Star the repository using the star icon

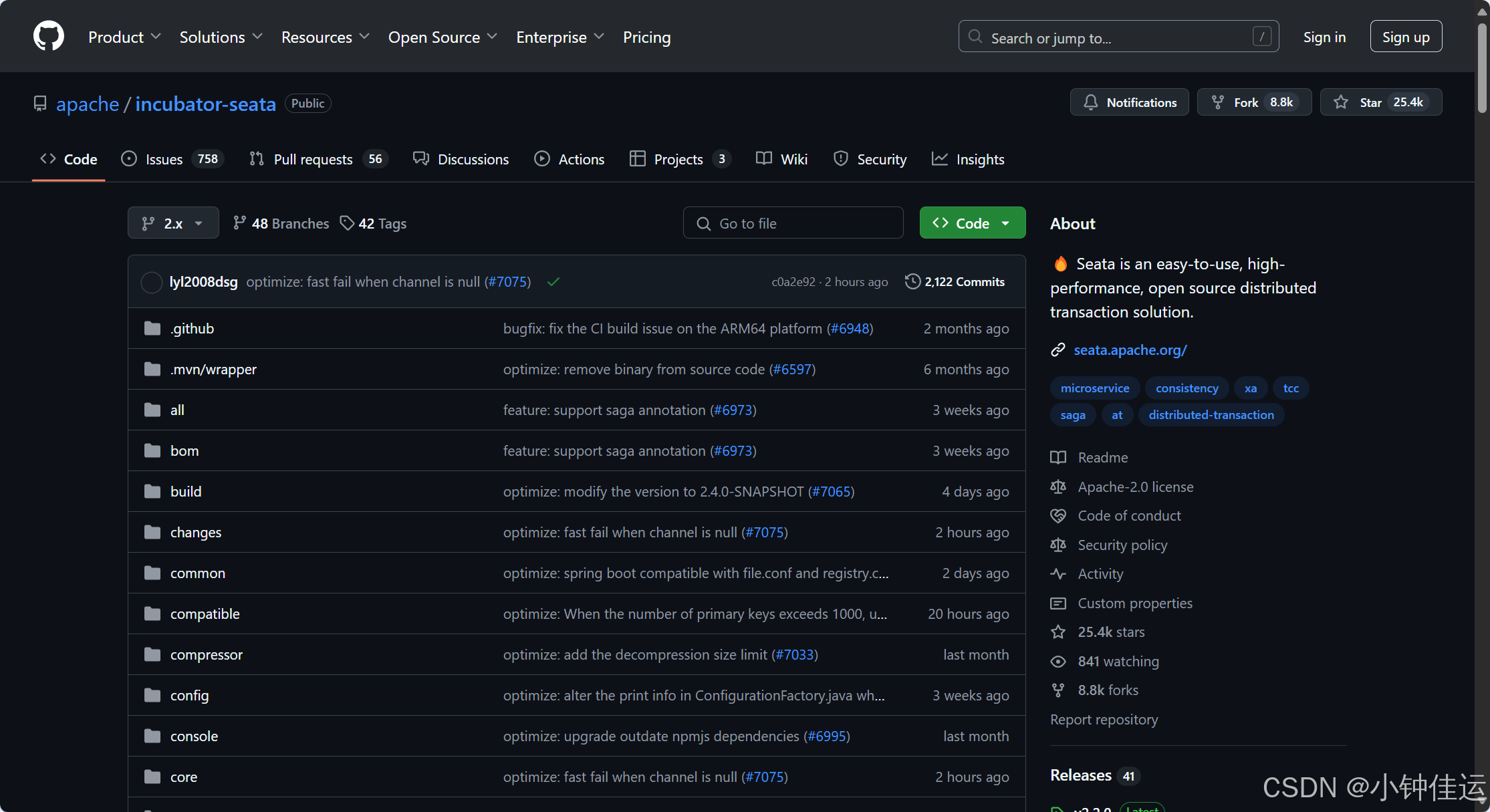tap(1340, 102)
